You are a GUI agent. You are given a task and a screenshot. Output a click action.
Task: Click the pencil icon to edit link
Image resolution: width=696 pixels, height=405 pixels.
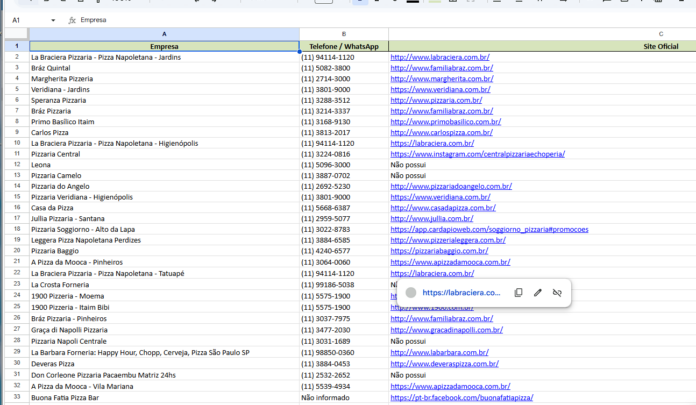pyautogui.click(x=538, y=292)
